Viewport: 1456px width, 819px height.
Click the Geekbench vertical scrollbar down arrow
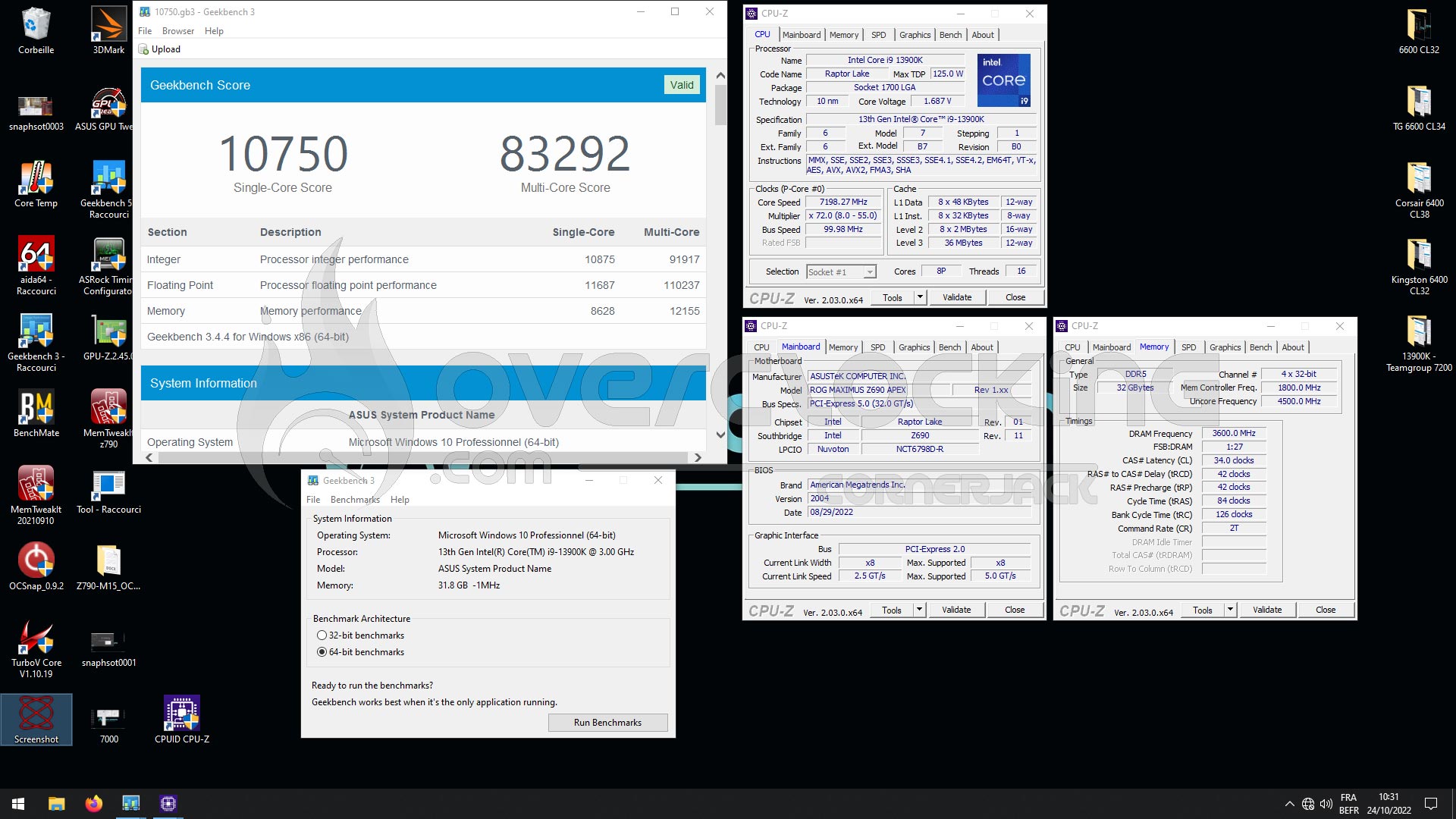[x=720, y=435]
